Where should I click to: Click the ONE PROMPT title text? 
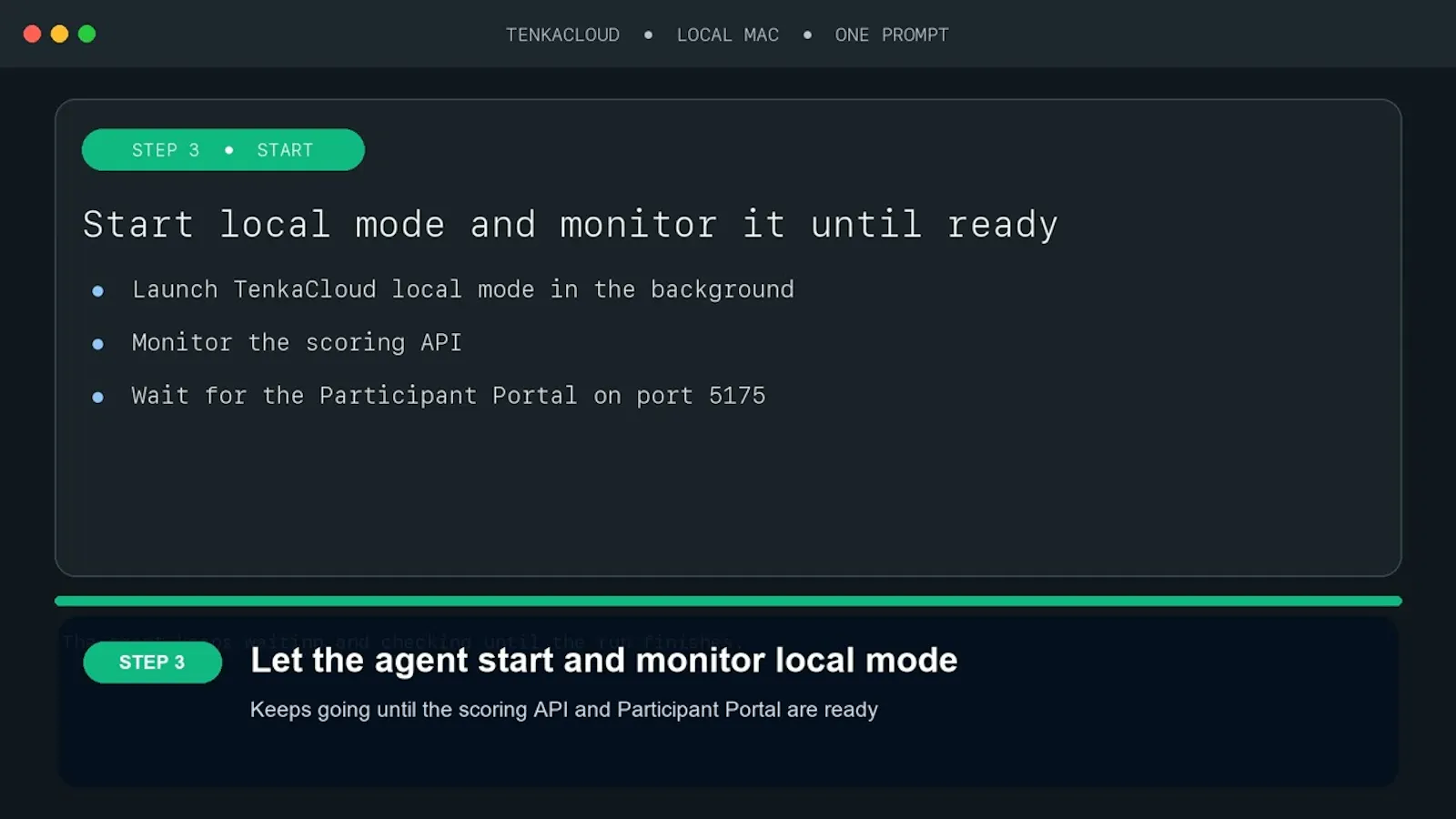click(892, 35)
